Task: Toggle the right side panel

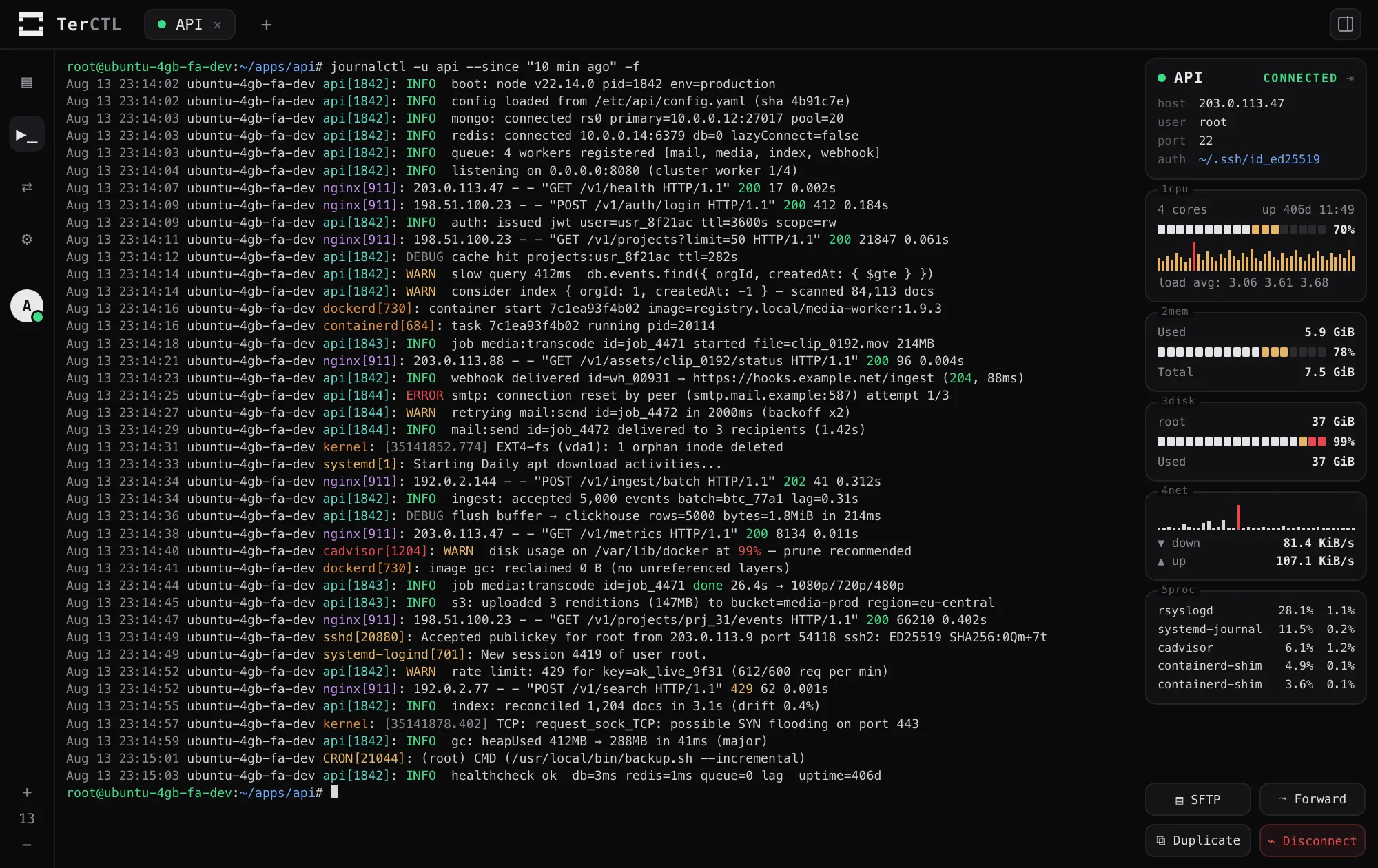Action: [1345, 24]
